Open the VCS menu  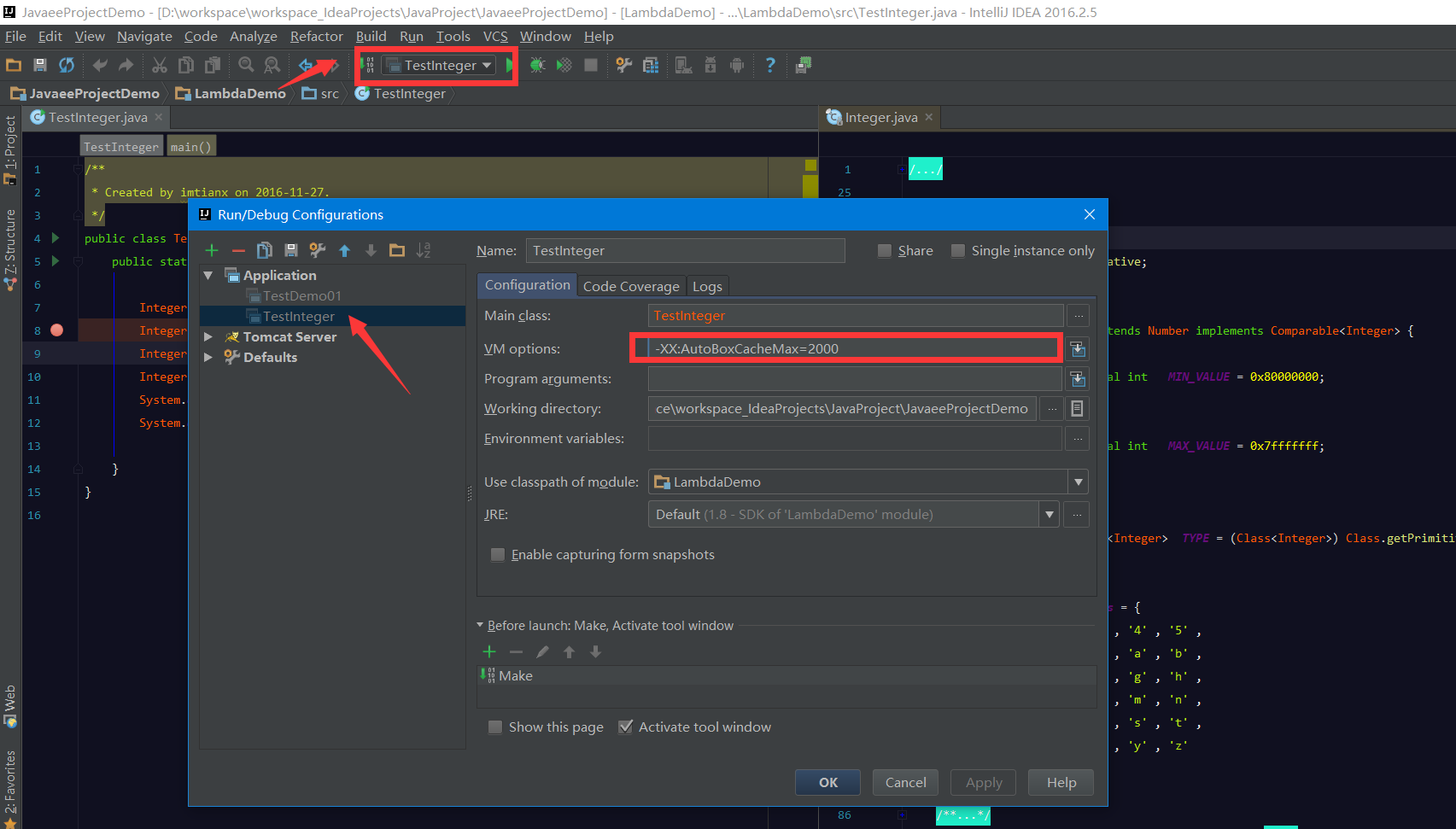[495, 36]
